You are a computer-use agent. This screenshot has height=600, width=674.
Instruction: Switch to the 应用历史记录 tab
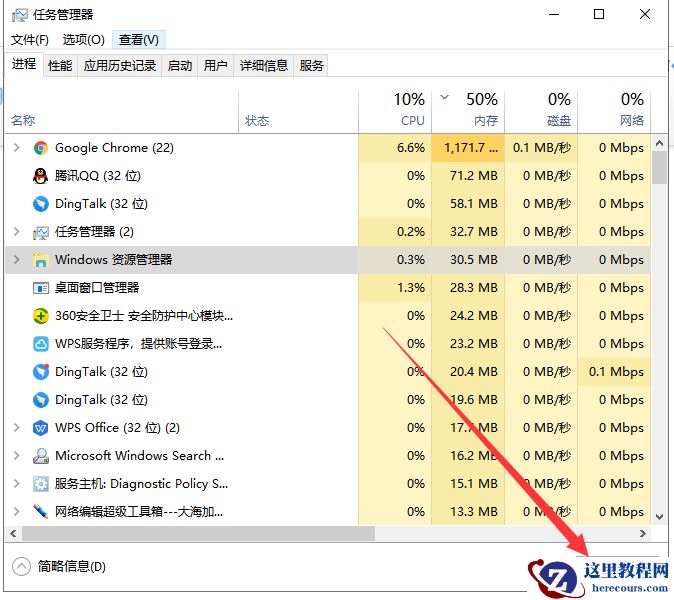(119, 66)
